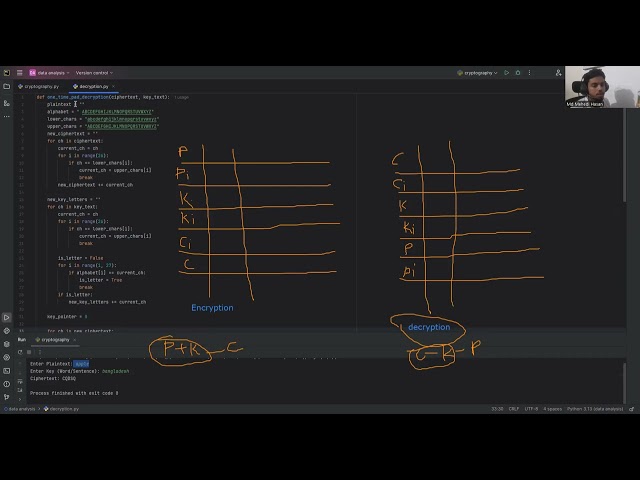The height and width of the screenshot is (480, 640).
Task: Open the line and column position indicator
Action: tap(497, 409)
